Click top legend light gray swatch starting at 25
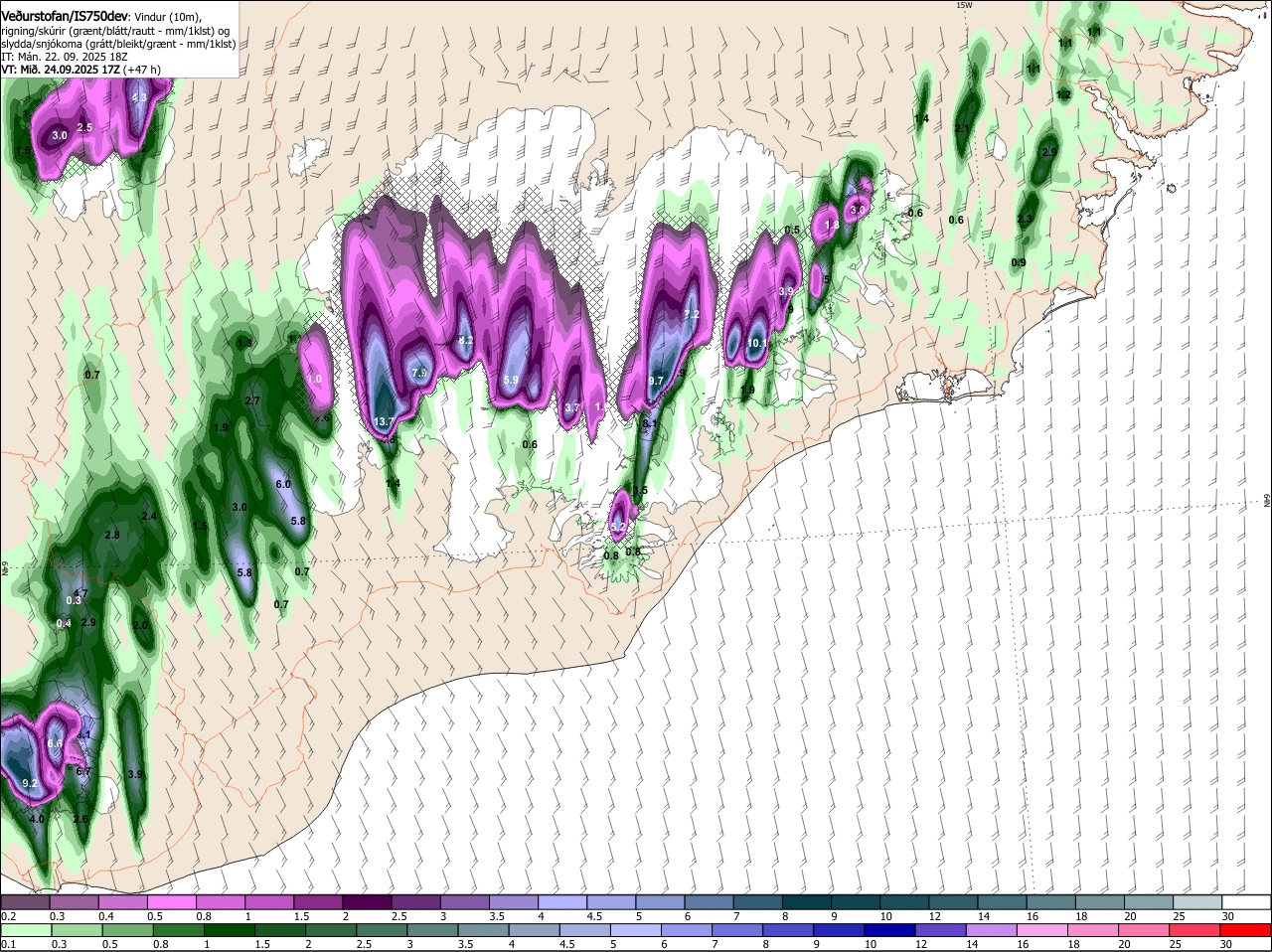Image resolution: width=1272 pixels, height=952 pixels. tap(1197, 902)
